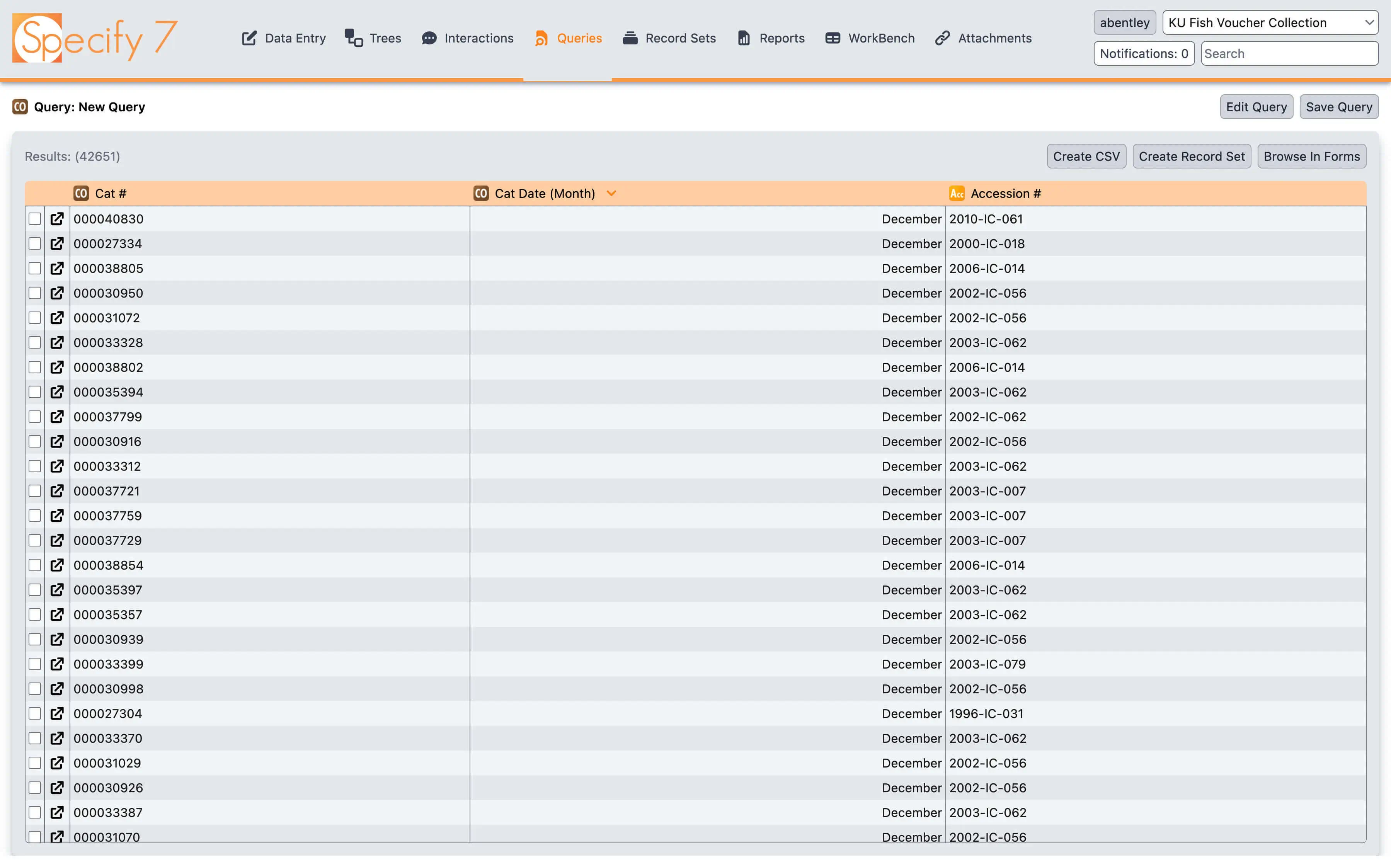This screenshot has height=868, width=1391.
Task: Open record link icon for 000027304
Action: click(57, 713)
